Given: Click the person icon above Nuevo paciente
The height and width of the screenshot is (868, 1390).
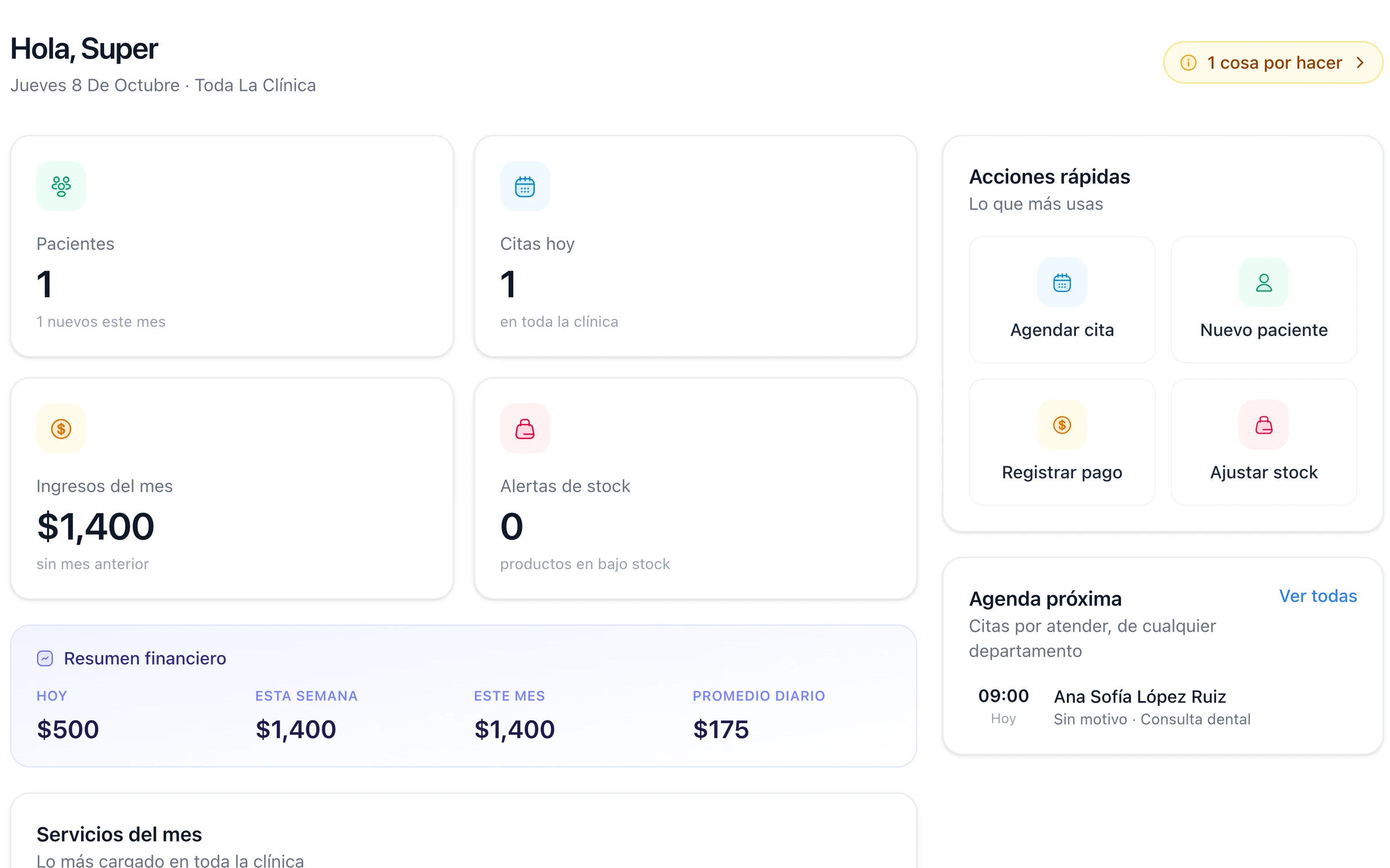Looking at the screenshot, I should click(x=1264, y=283).
